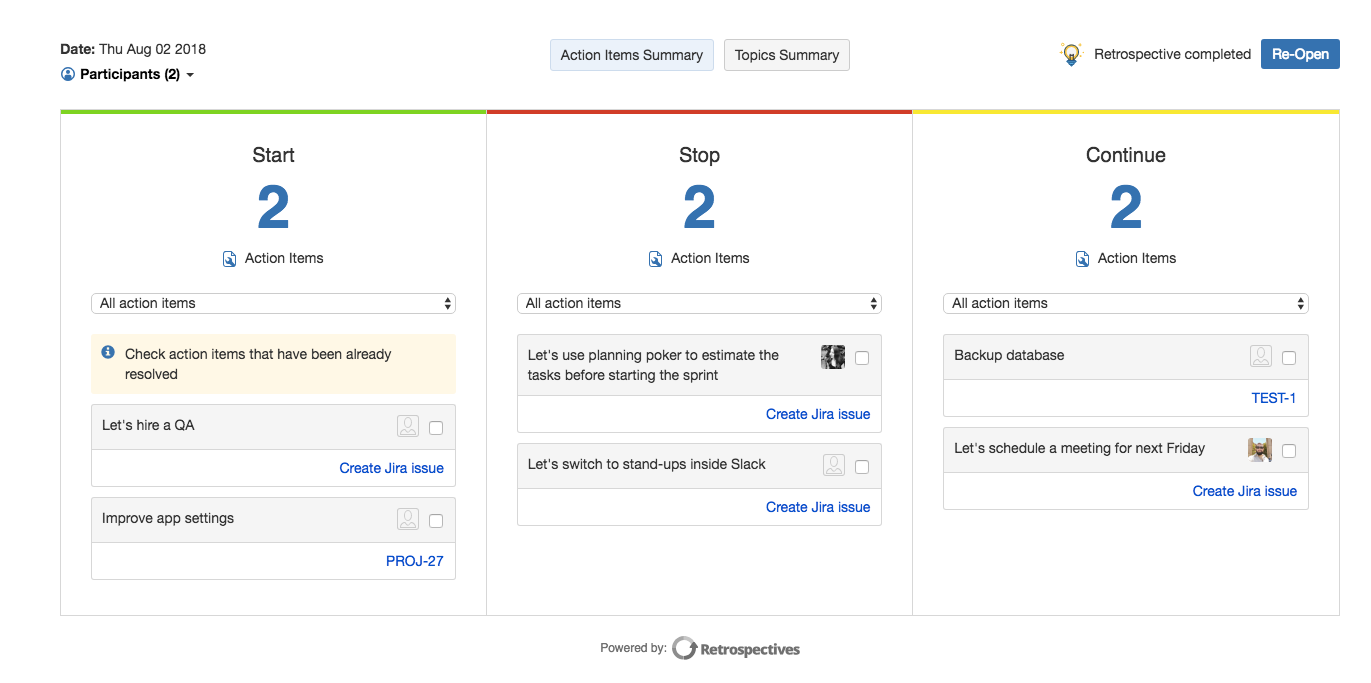Click the text Let's hire a QA
The width and height of the screenshot is (1371, 683).
[148, 425]
